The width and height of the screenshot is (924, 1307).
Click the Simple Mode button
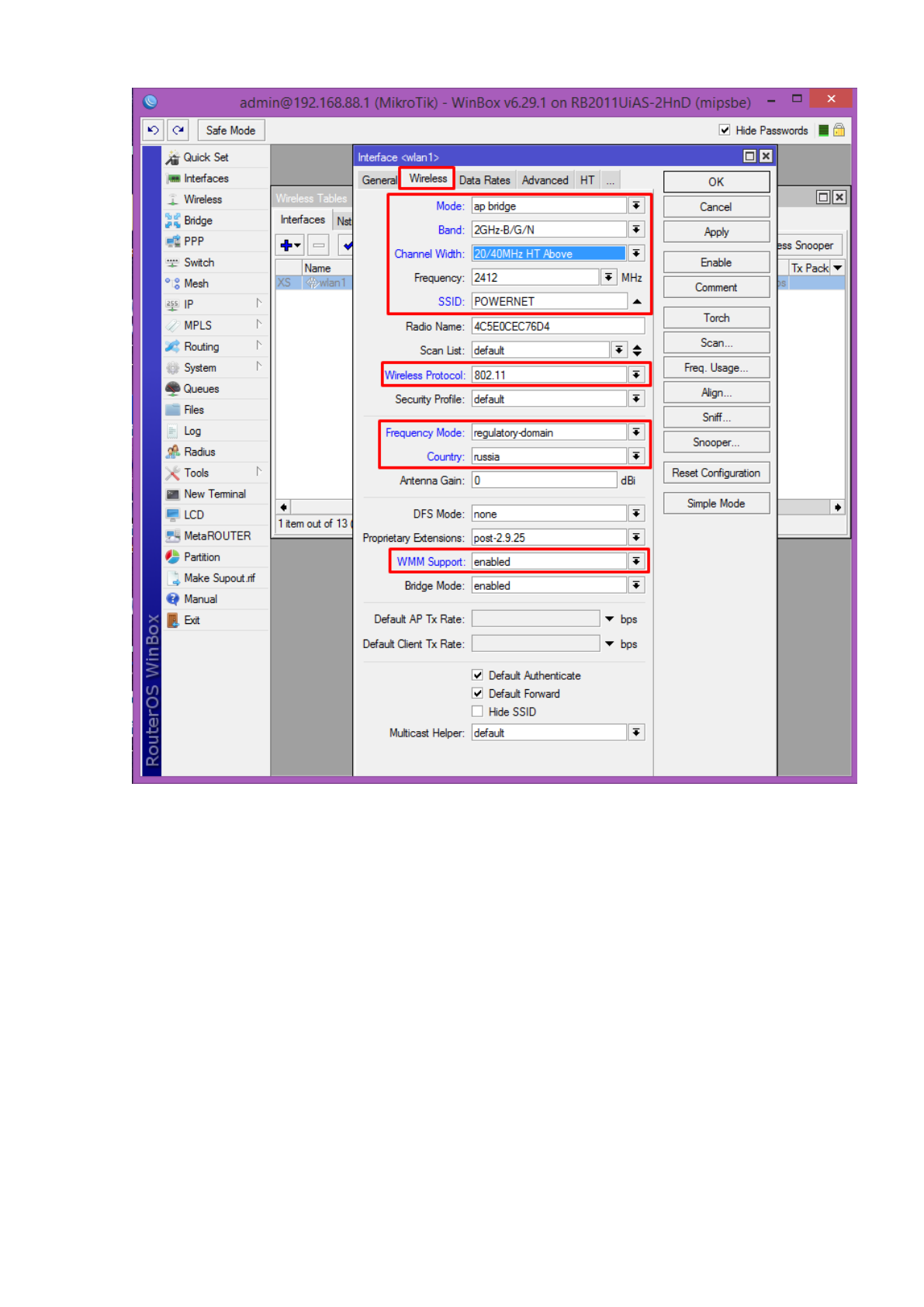point(716,504)
